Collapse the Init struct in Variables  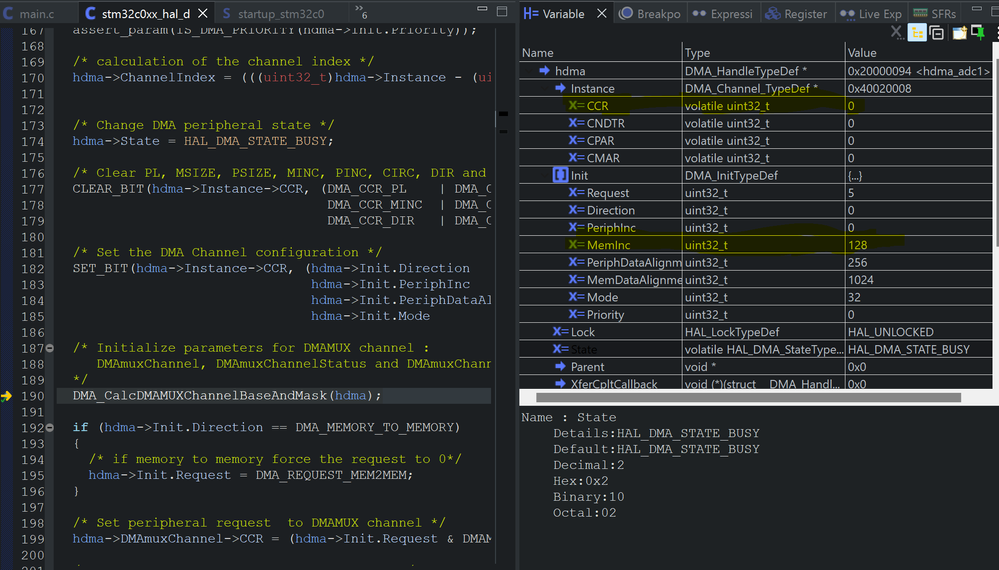pos(544,175)
